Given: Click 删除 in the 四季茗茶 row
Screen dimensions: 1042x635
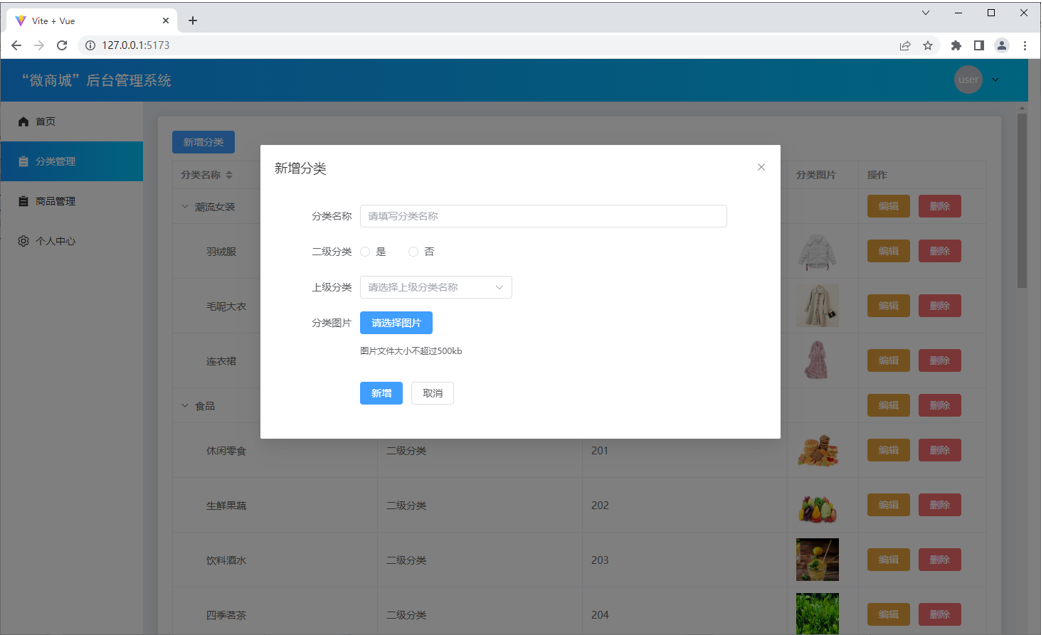Looking at the screenshot, I should (940, 614).
